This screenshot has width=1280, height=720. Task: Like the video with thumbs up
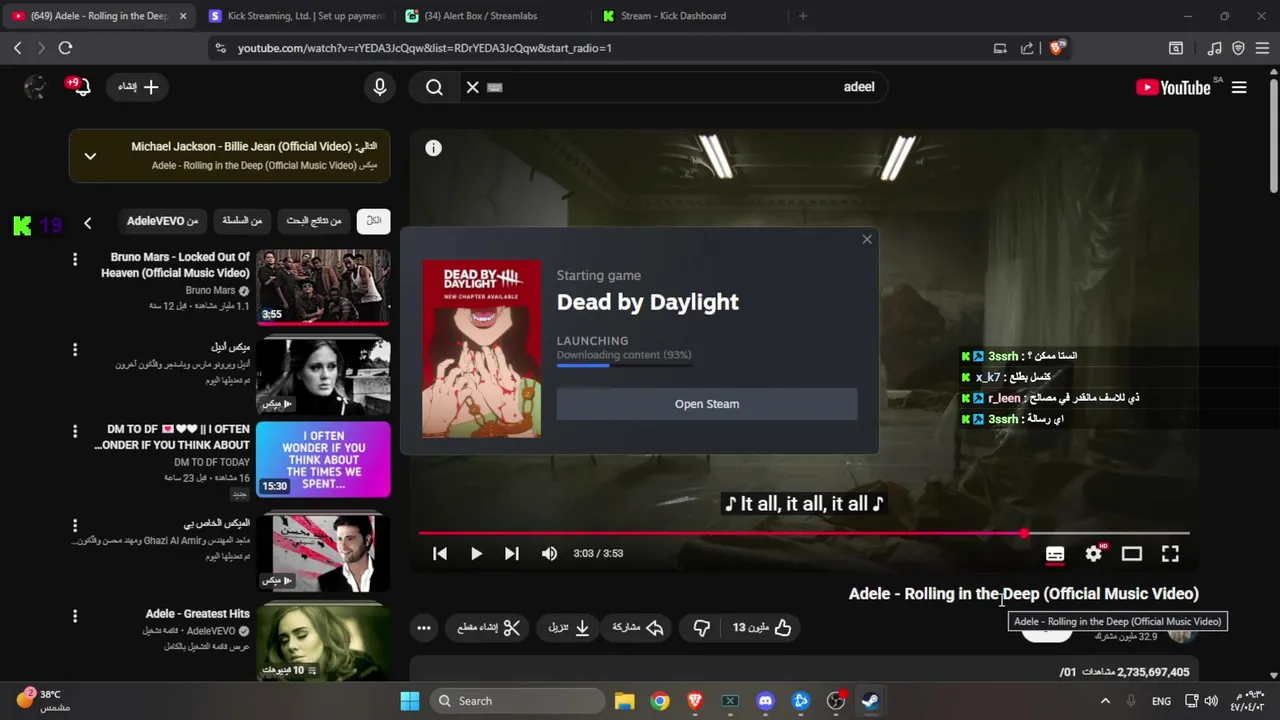tap(762, 627)
